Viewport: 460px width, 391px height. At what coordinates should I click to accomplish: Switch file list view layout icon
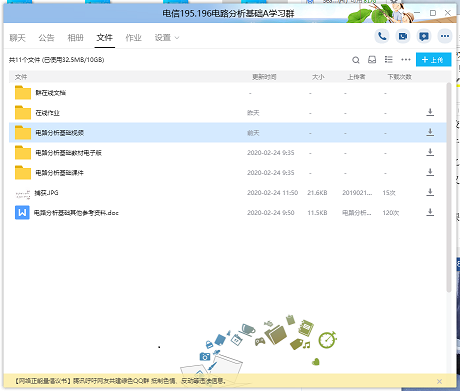388,59
